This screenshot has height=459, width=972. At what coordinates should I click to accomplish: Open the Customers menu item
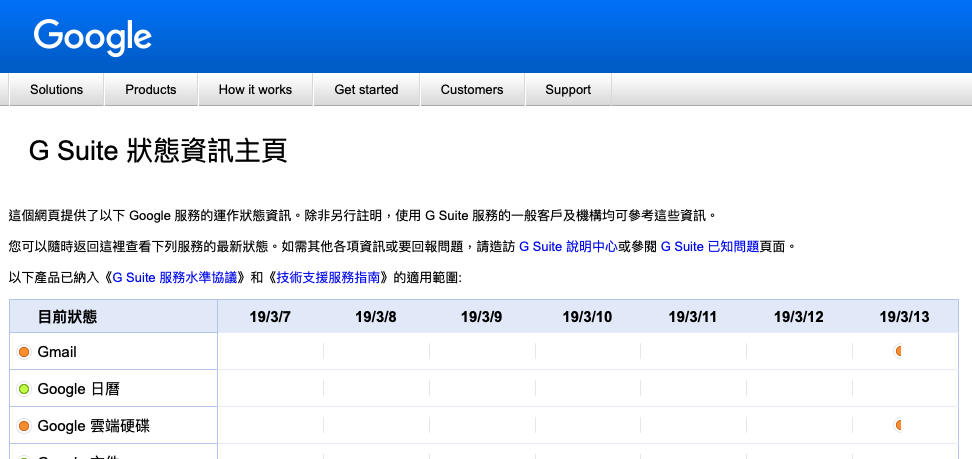coord(472,90)
